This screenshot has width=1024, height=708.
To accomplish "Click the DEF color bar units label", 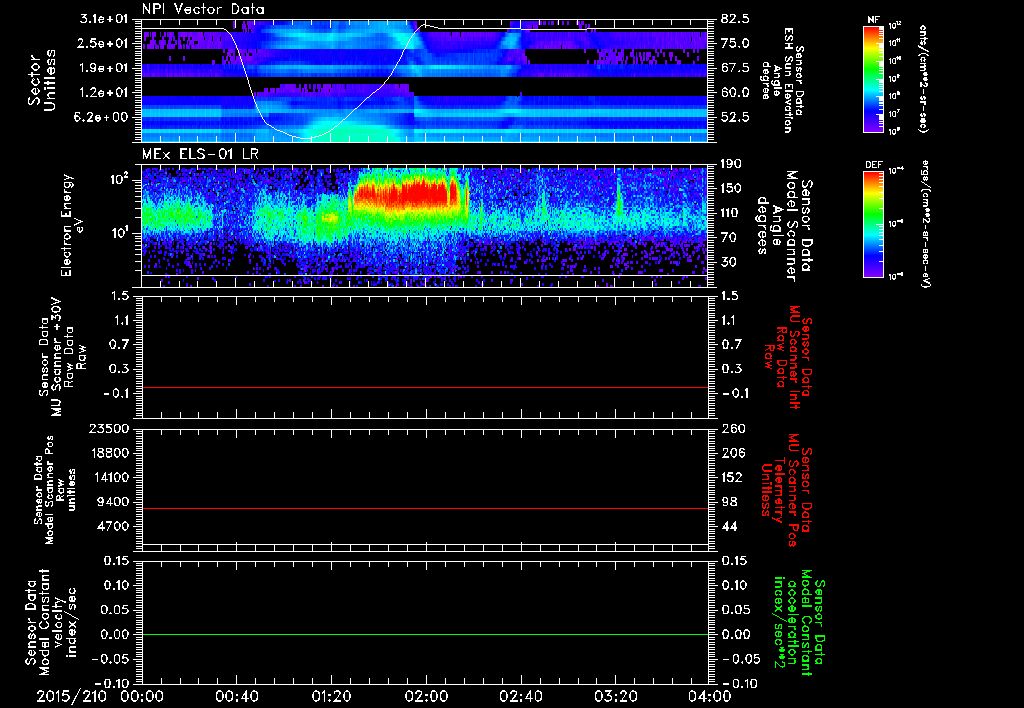I will tap(924, 224).
